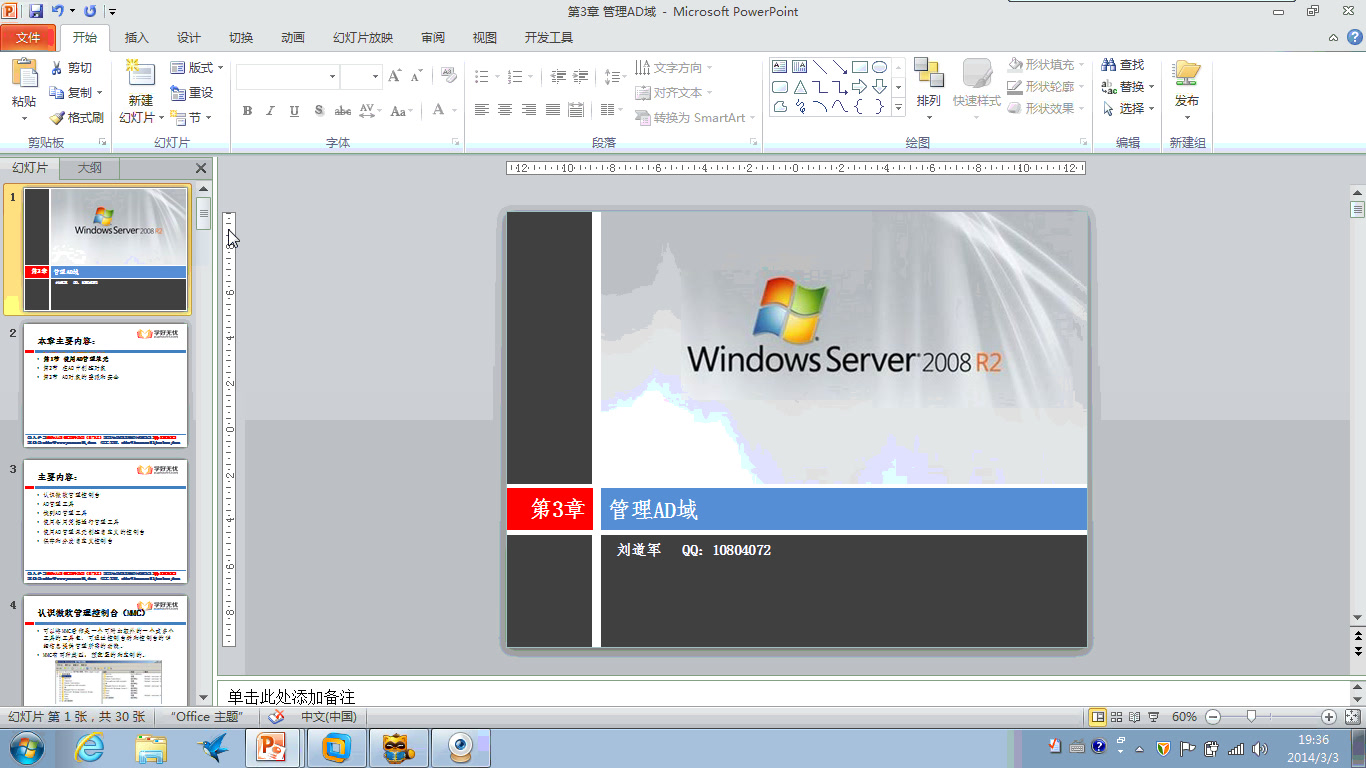The image size is (1366, 768).
Task: Click the Find (查找) binoculars icon
Action: [1108, 64]
